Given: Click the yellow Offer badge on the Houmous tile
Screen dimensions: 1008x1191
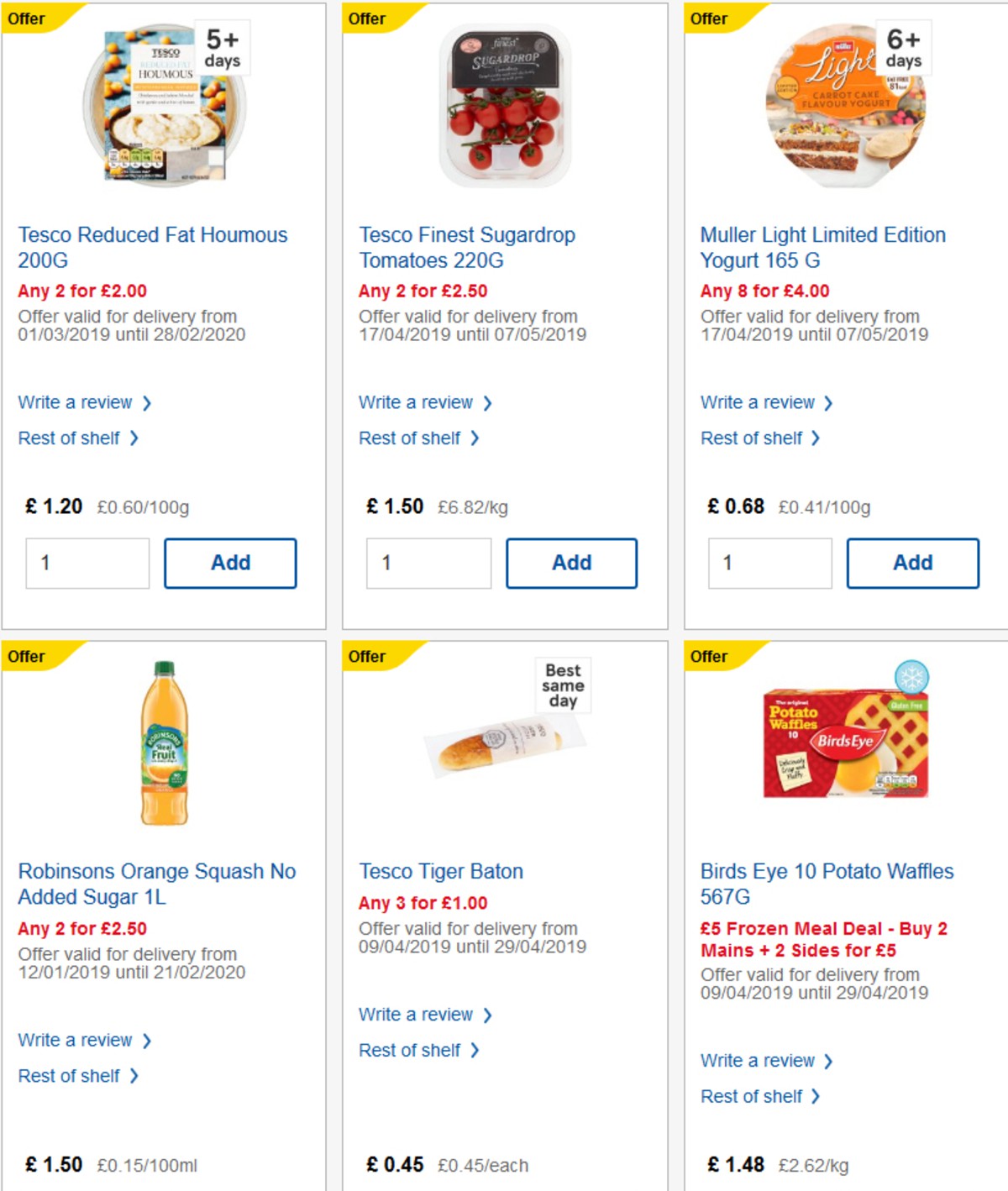Looking at the screenshot, I should (28, 18).
